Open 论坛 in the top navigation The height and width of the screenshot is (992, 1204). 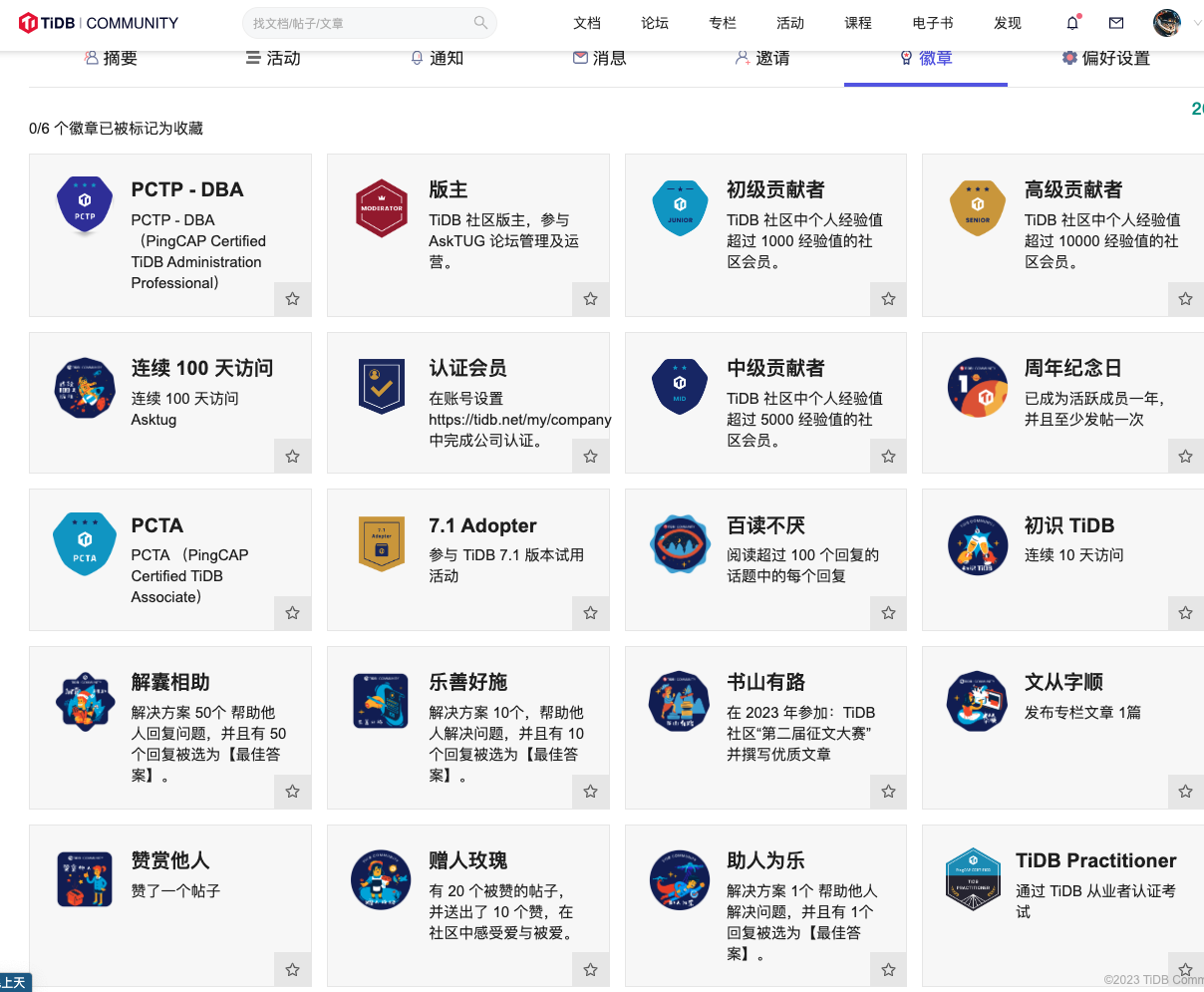pyautogui.click(x=655, y=23)
